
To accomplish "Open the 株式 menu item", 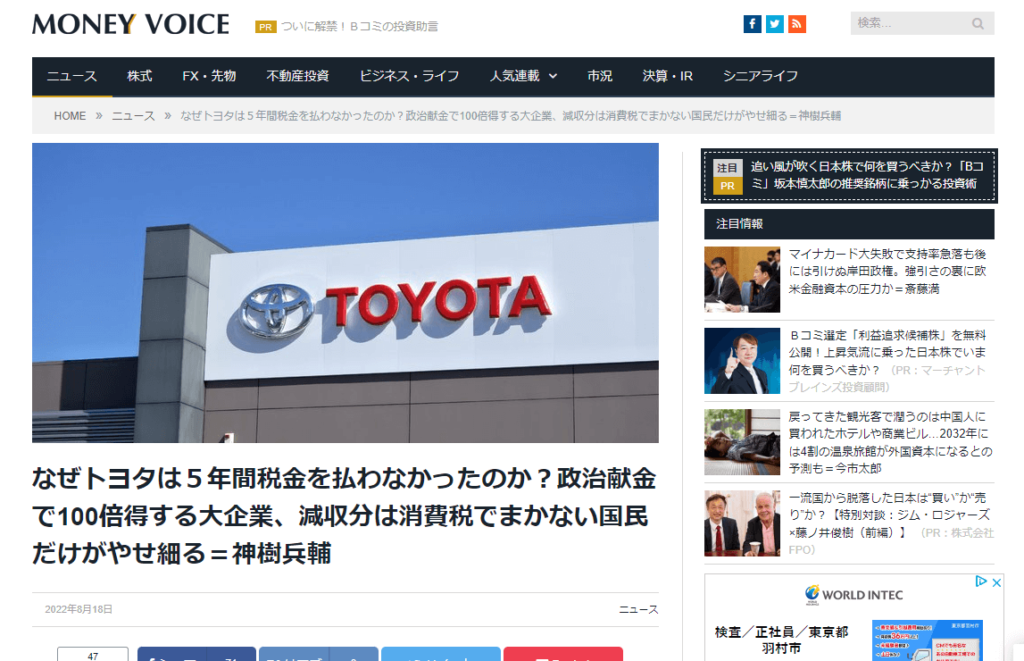I will [140, 76].
